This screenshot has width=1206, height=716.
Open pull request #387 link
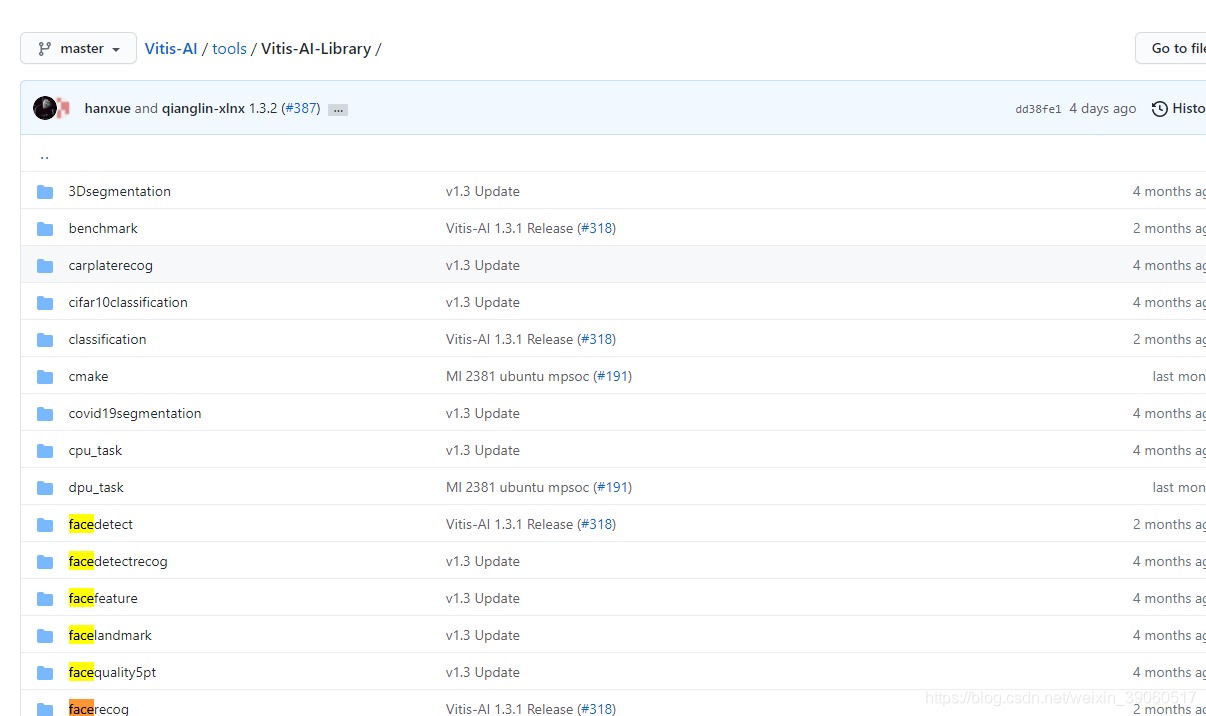pyautogui.click(x=300, y=108)
